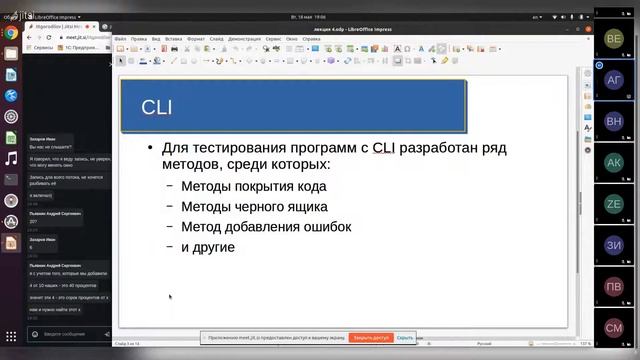Choose the Rectangle drawing tool
640x360 pixels.
(x=184, y=61)
